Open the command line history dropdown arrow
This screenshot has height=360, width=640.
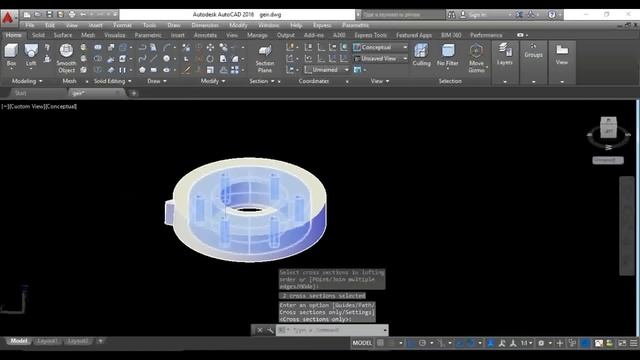coord(385,330)
